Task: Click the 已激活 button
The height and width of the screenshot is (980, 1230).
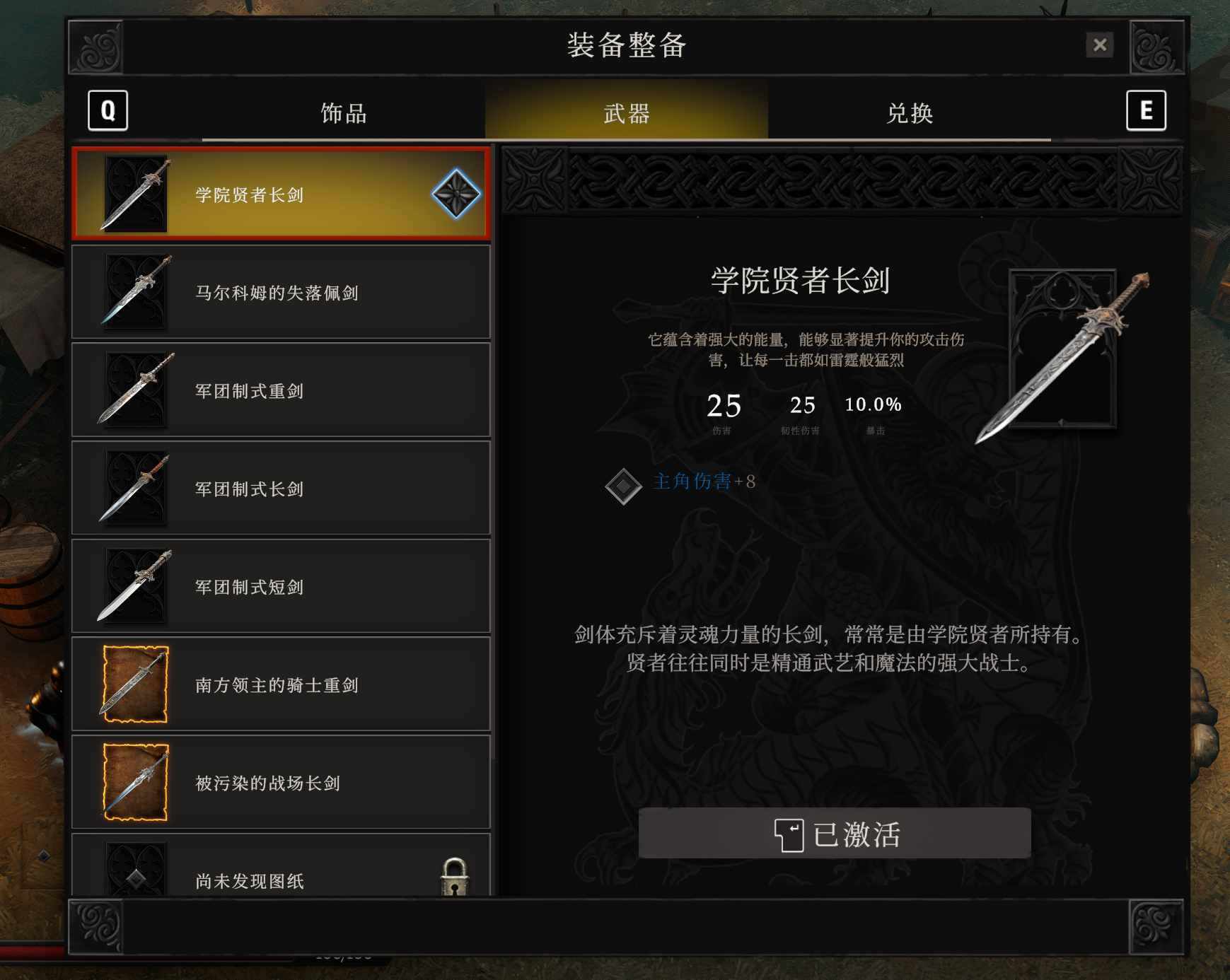Action: point(835,834)
